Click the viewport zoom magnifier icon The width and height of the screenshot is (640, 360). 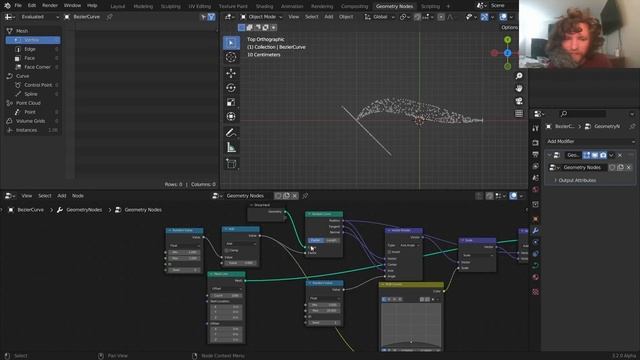519,76
